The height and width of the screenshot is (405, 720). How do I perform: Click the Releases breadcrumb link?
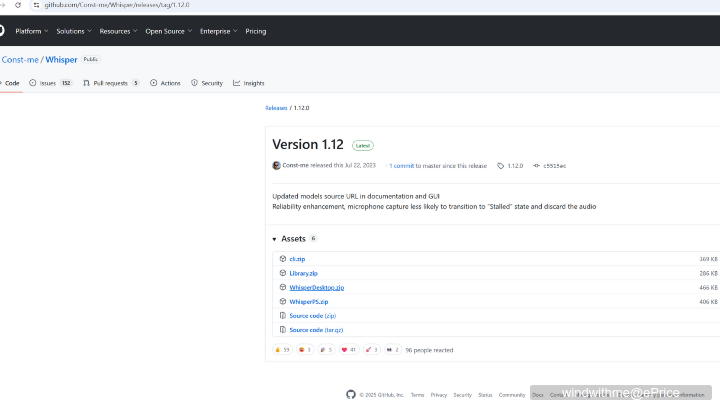tap(276, 107)
